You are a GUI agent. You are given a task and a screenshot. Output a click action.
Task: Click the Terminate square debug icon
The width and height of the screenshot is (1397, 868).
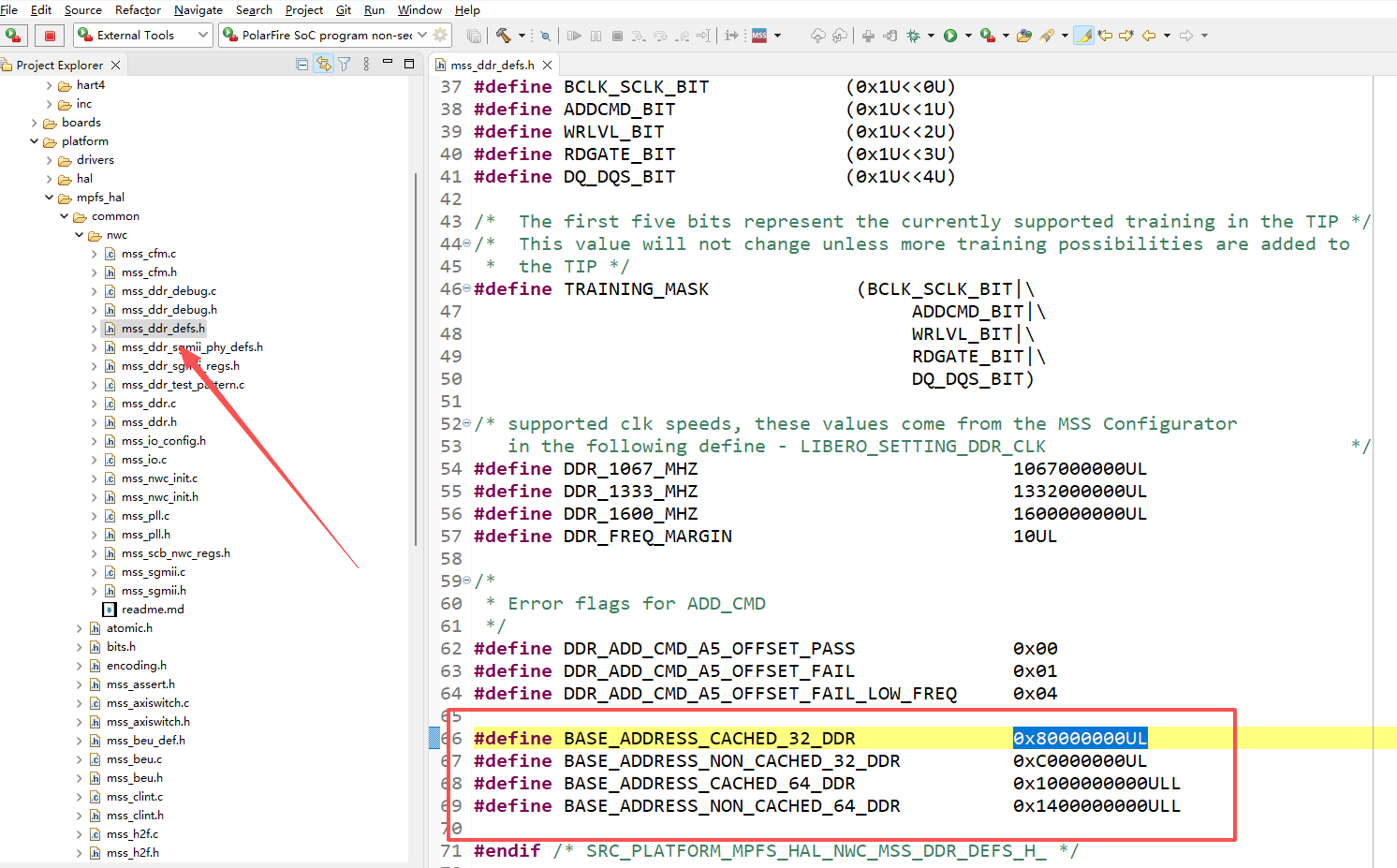617,36
